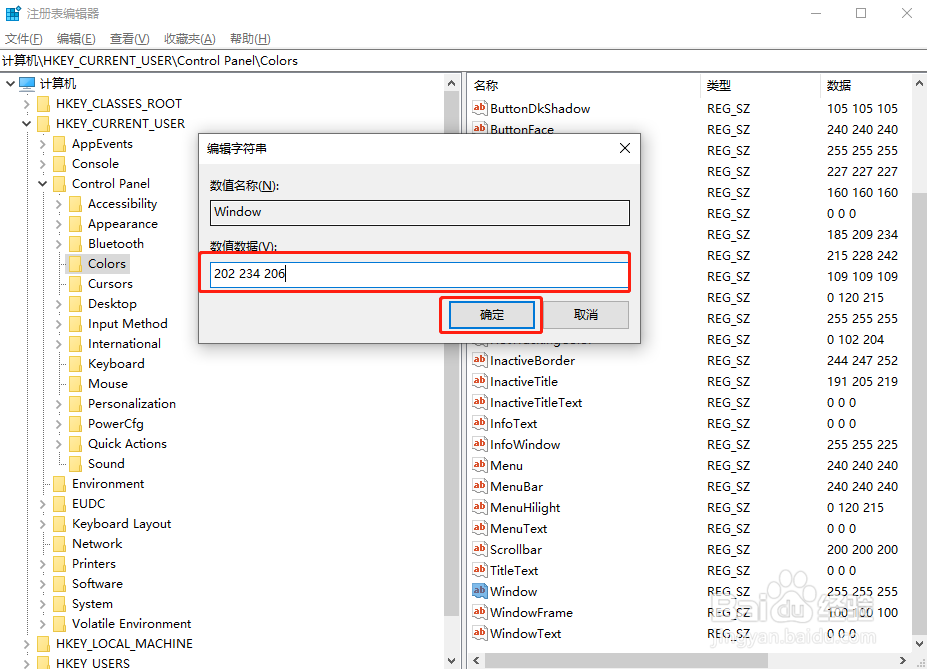
Task: Select the Volatile Environment key
Action: coord(131,623)
